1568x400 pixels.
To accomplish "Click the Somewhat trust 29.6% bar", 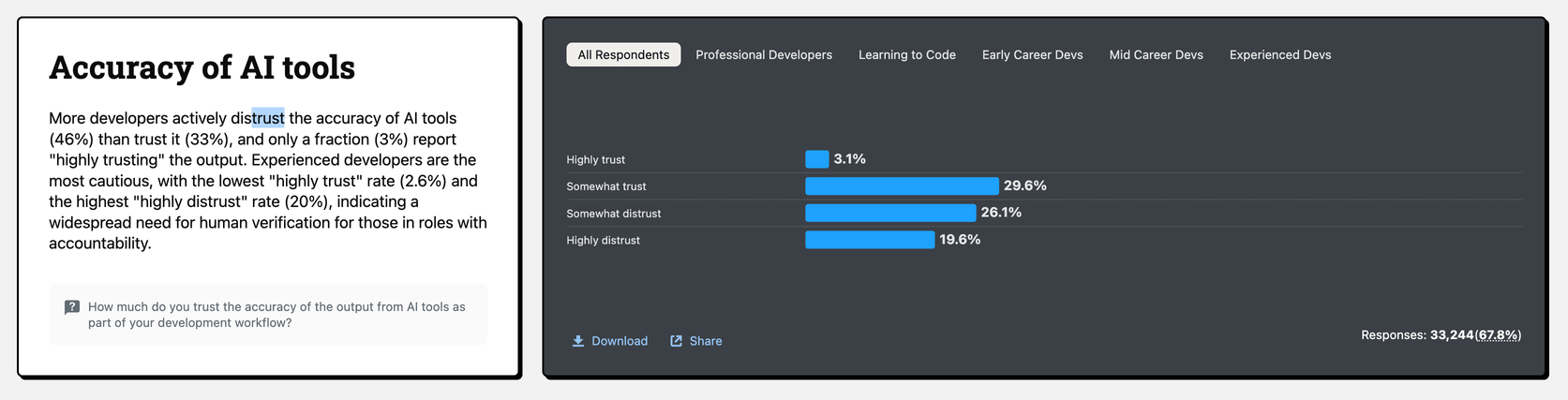I will tap(902, 186).
